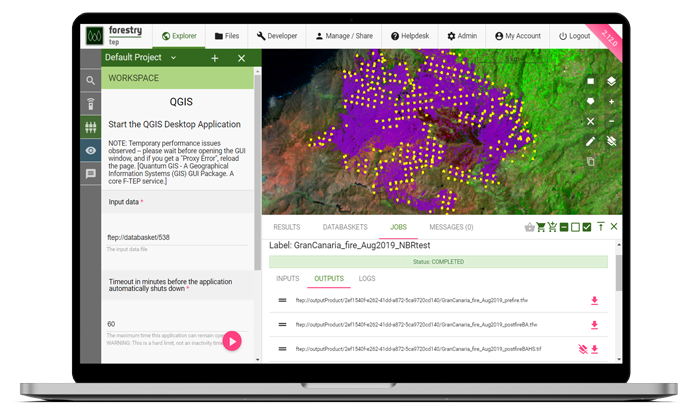
Task: Select the draw rectangle tool on map
Action: point(590,82)
